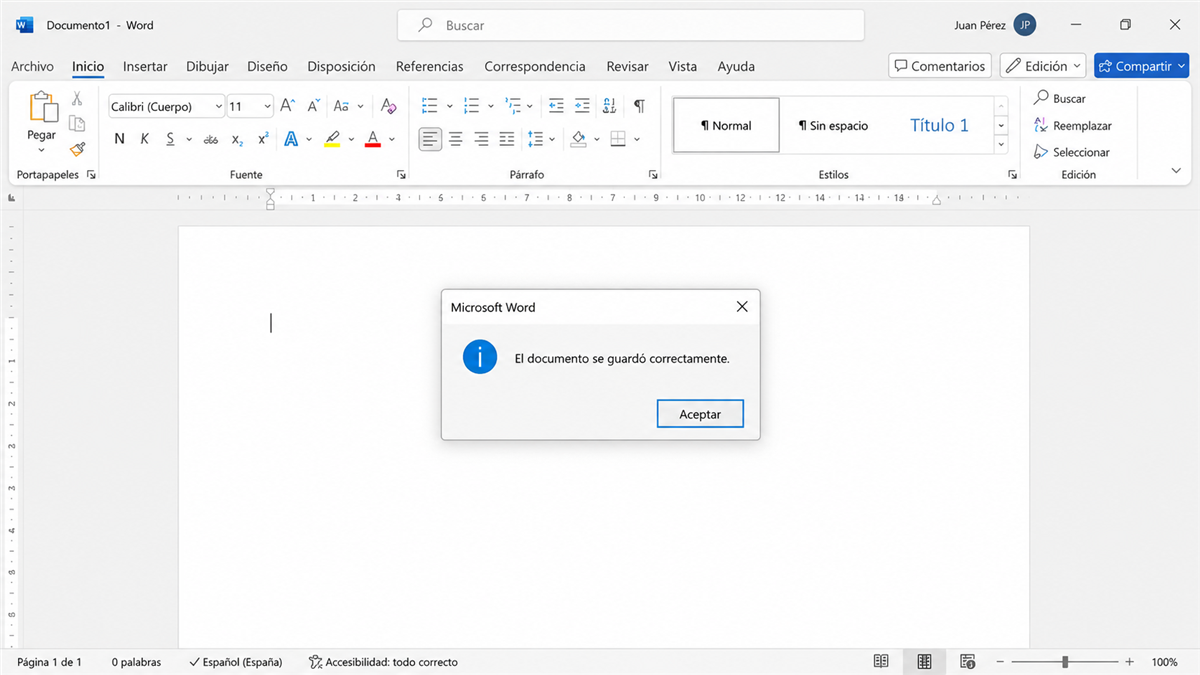Apply superscript formatting

click(263, 139)
